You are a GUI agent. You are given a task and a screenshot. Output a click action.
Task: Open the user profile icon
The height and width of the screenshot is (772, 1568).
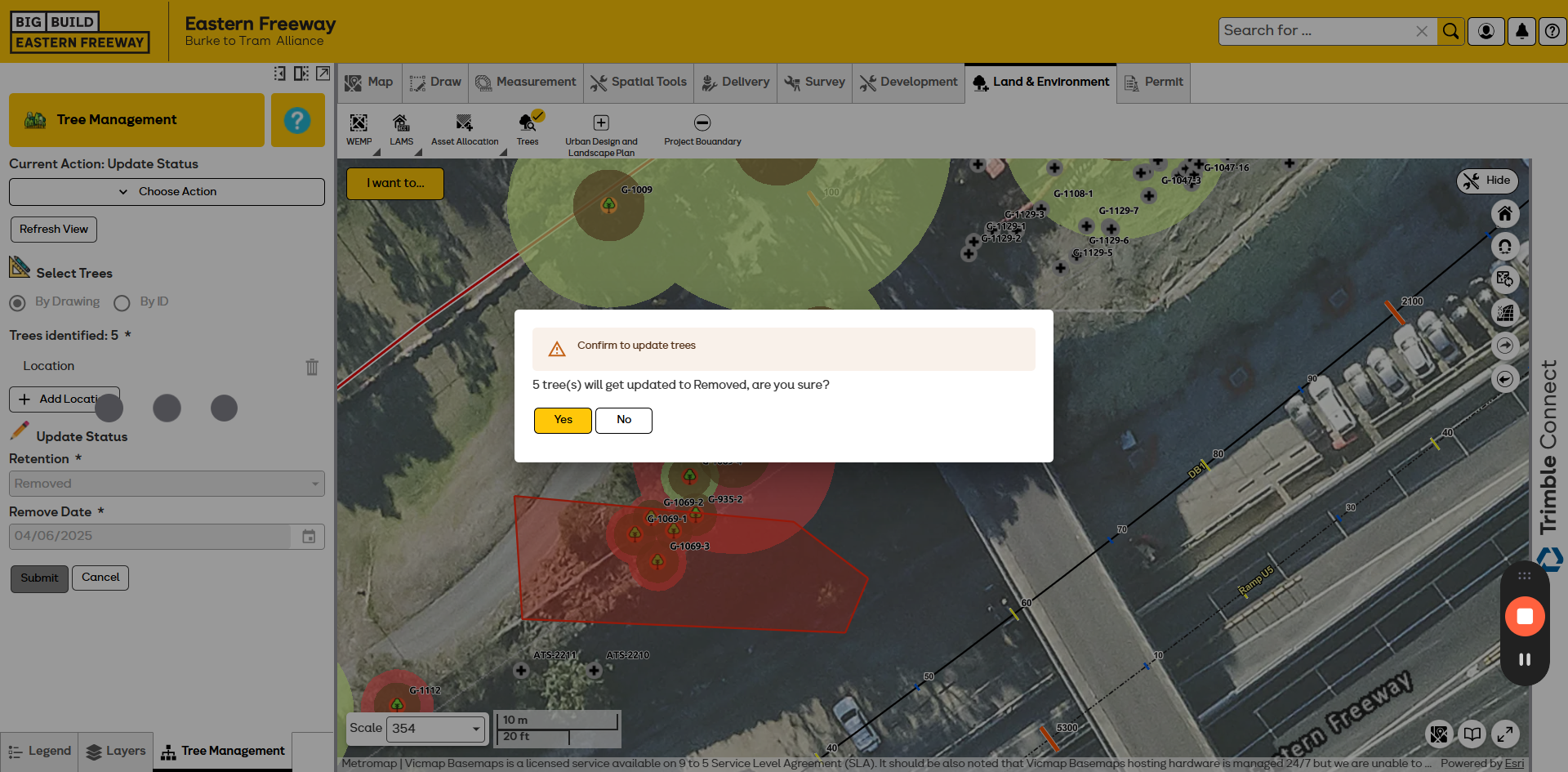[x=1486, y=31]
